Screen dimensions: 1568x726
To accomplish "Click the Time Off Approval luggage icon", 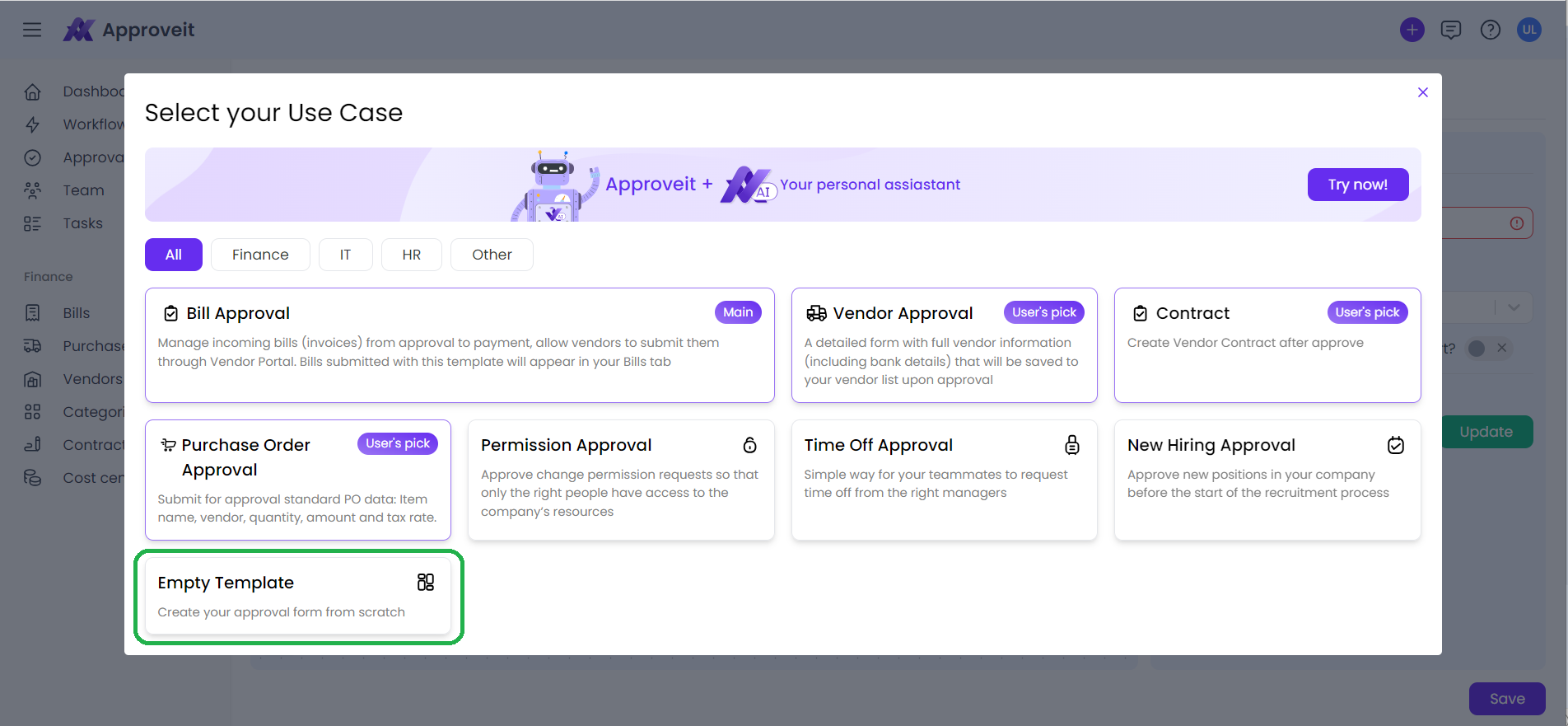I will [x=1072, y=445].
